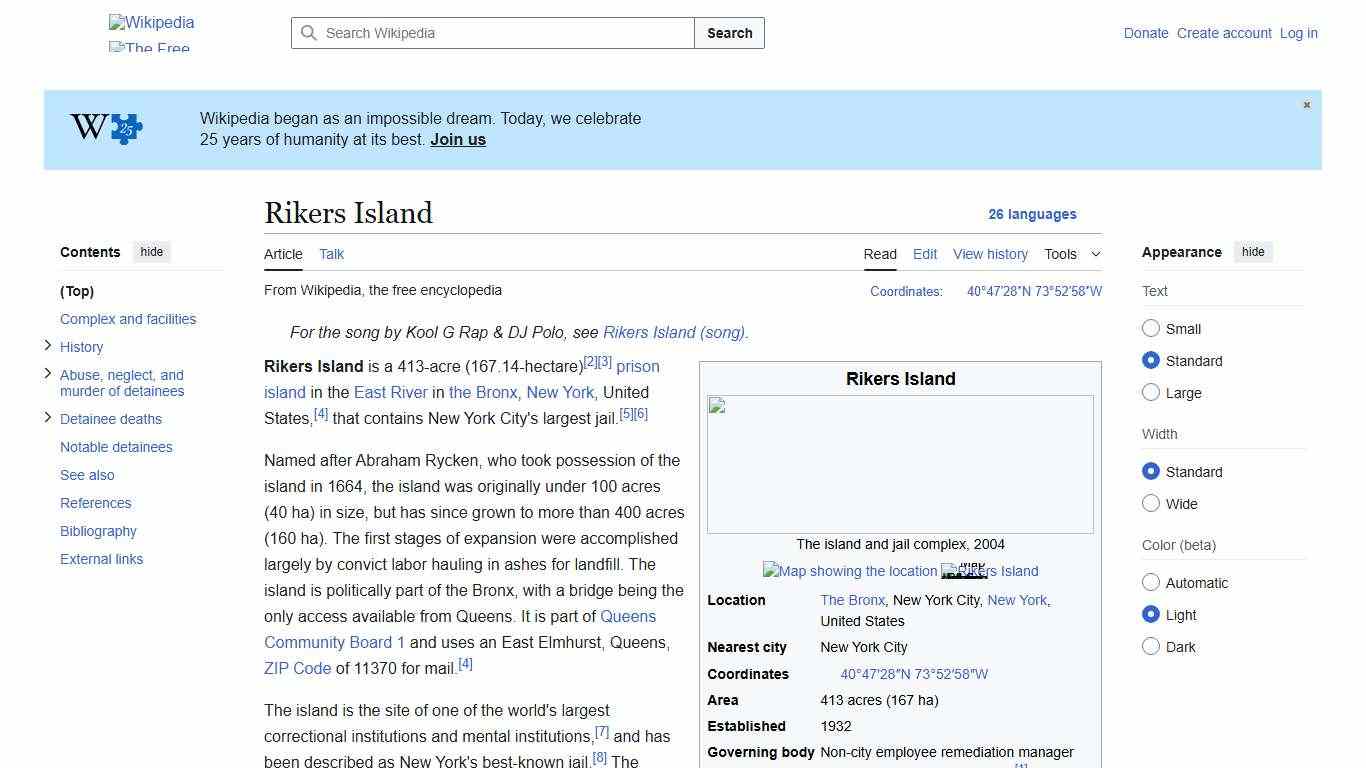This screenshot has height=768, width=1366.
Task: Hide the Contents sidebar
Action: 151,252
